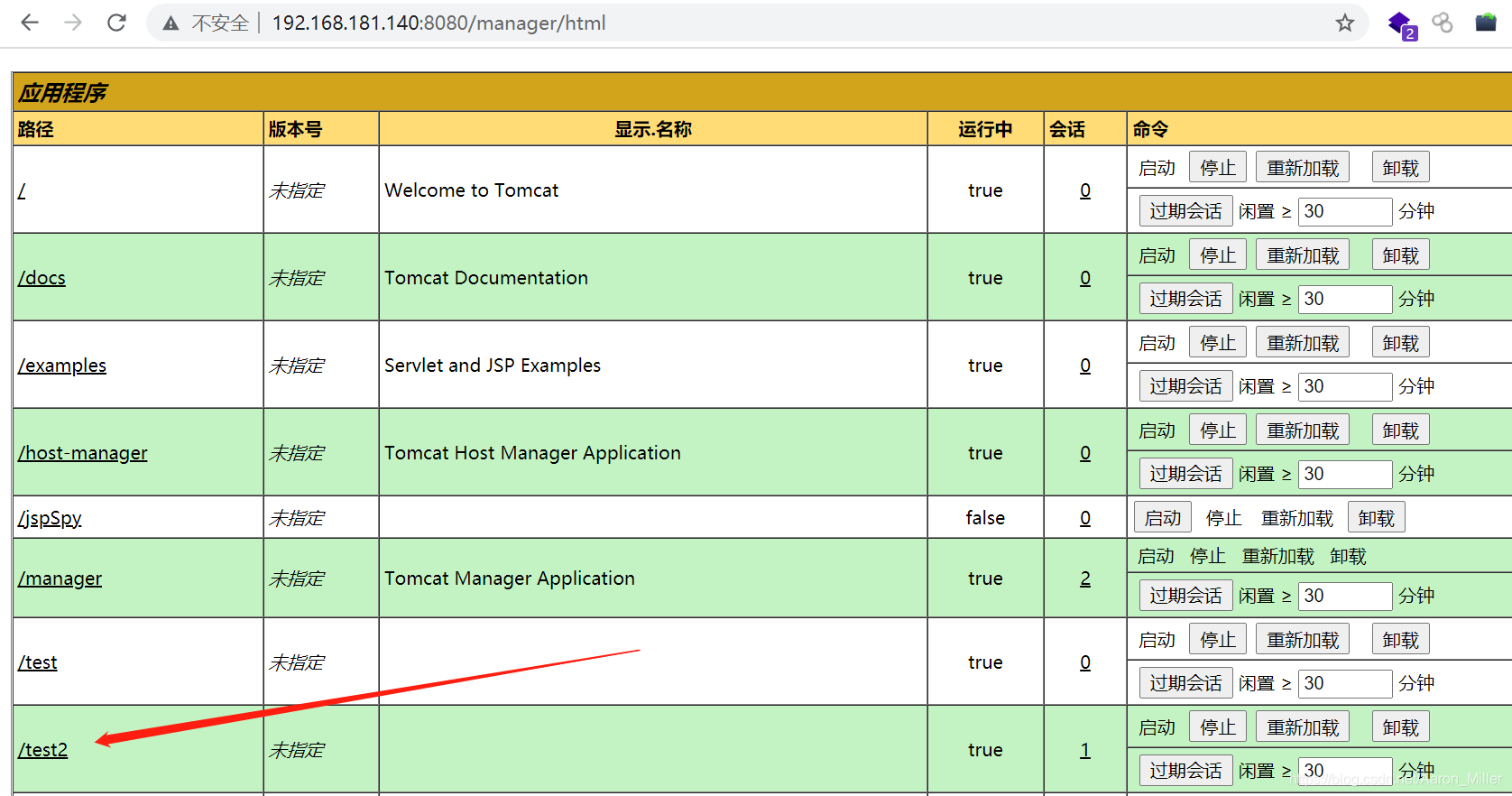
Task: Open the dark green extension icon
Action: 1486,23
